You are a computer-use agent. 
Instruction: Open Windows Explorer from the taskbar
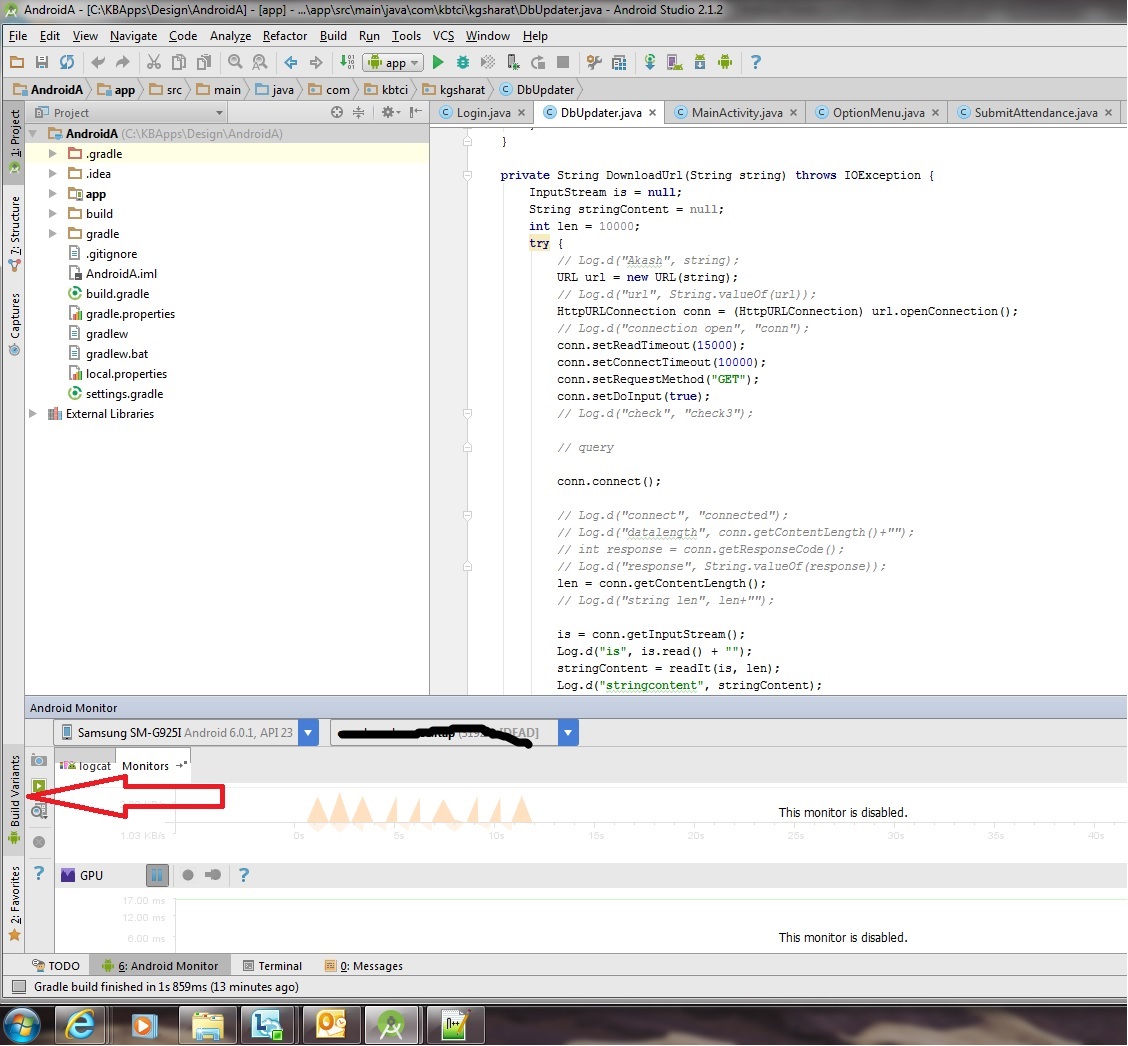point(208,1025)
